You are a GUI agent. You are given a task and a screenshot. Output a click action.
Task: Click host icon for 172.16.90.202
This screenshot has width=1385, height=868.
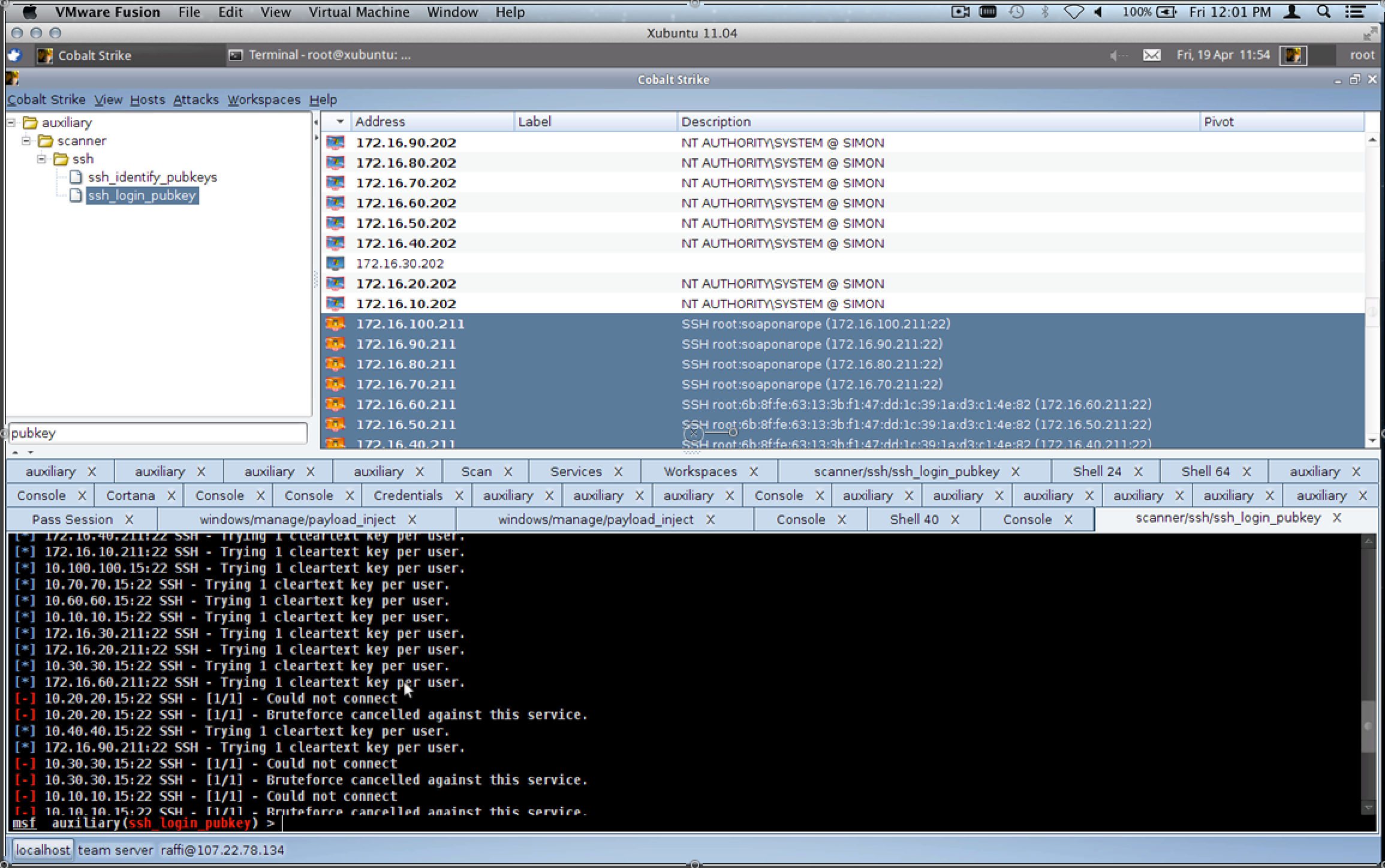click(335, 143)
